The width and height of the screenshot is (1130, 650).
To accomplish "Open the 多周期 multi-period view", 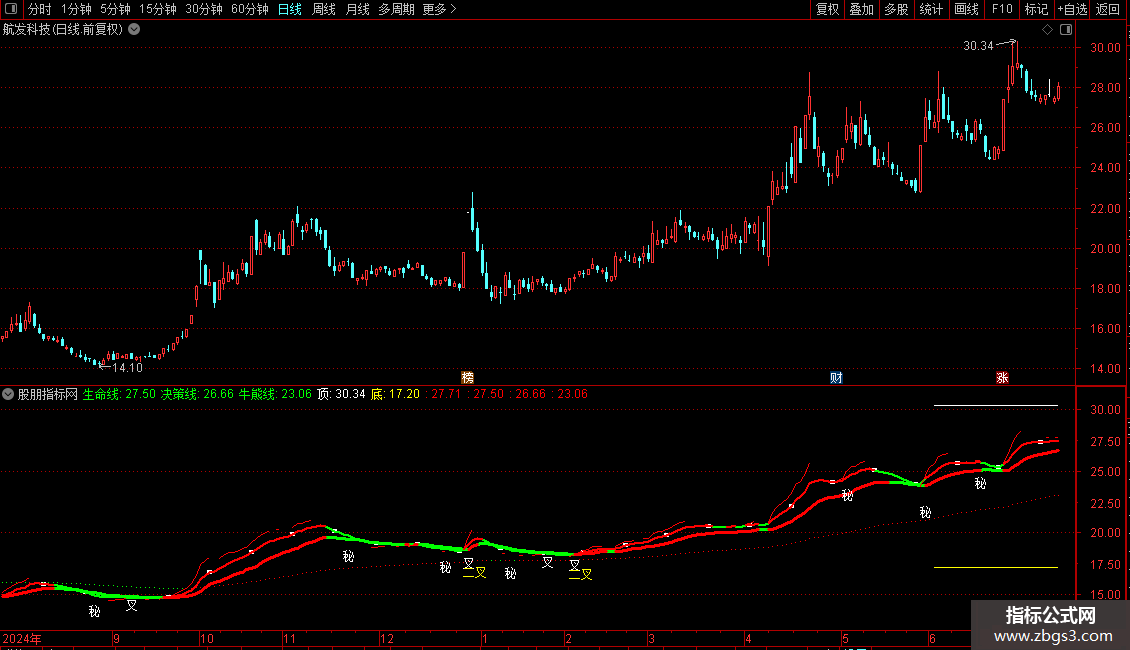I will pos(396,9).
